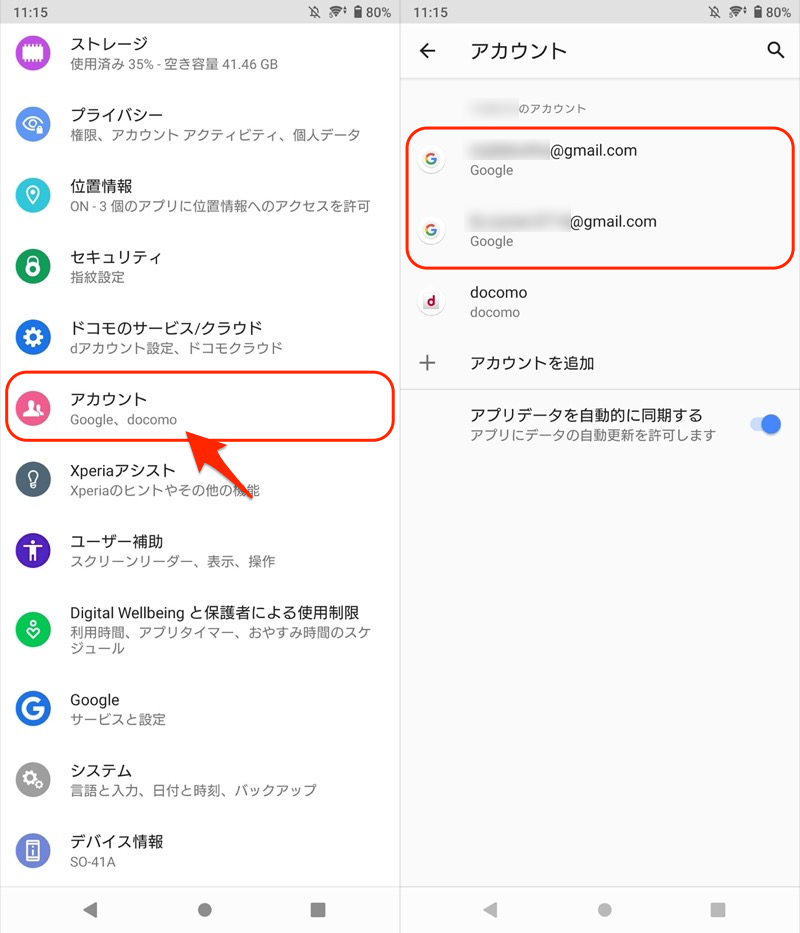Open システム settings entry
The width and height of the screenshot is (800, 933).
coord(200,779)
